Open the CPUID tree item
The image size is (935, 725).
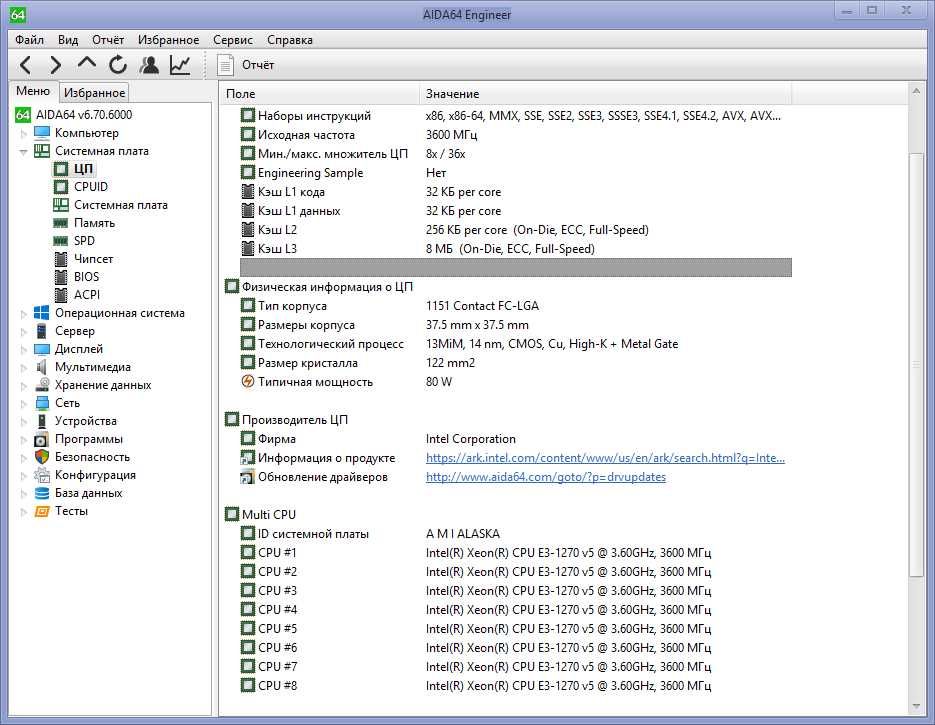tap(81, 187)
